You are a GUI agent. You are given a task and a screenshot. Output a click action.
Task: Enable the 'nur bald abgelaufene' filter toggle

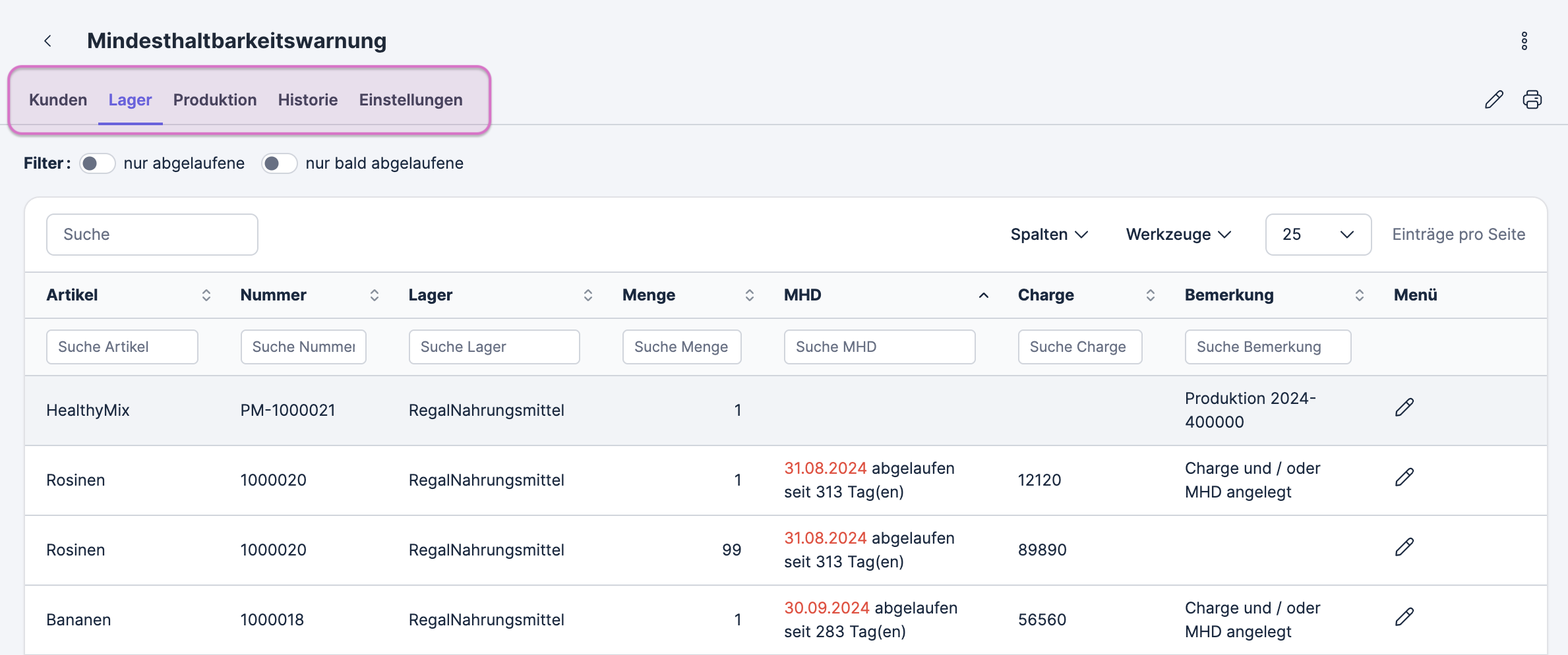280,163
